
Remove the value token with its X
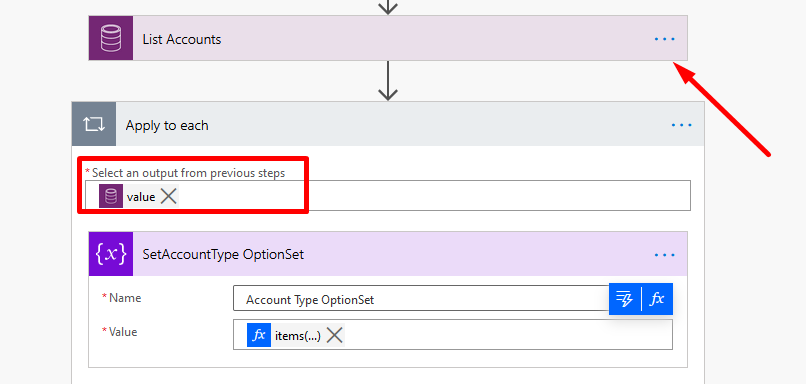coord(169,196)
